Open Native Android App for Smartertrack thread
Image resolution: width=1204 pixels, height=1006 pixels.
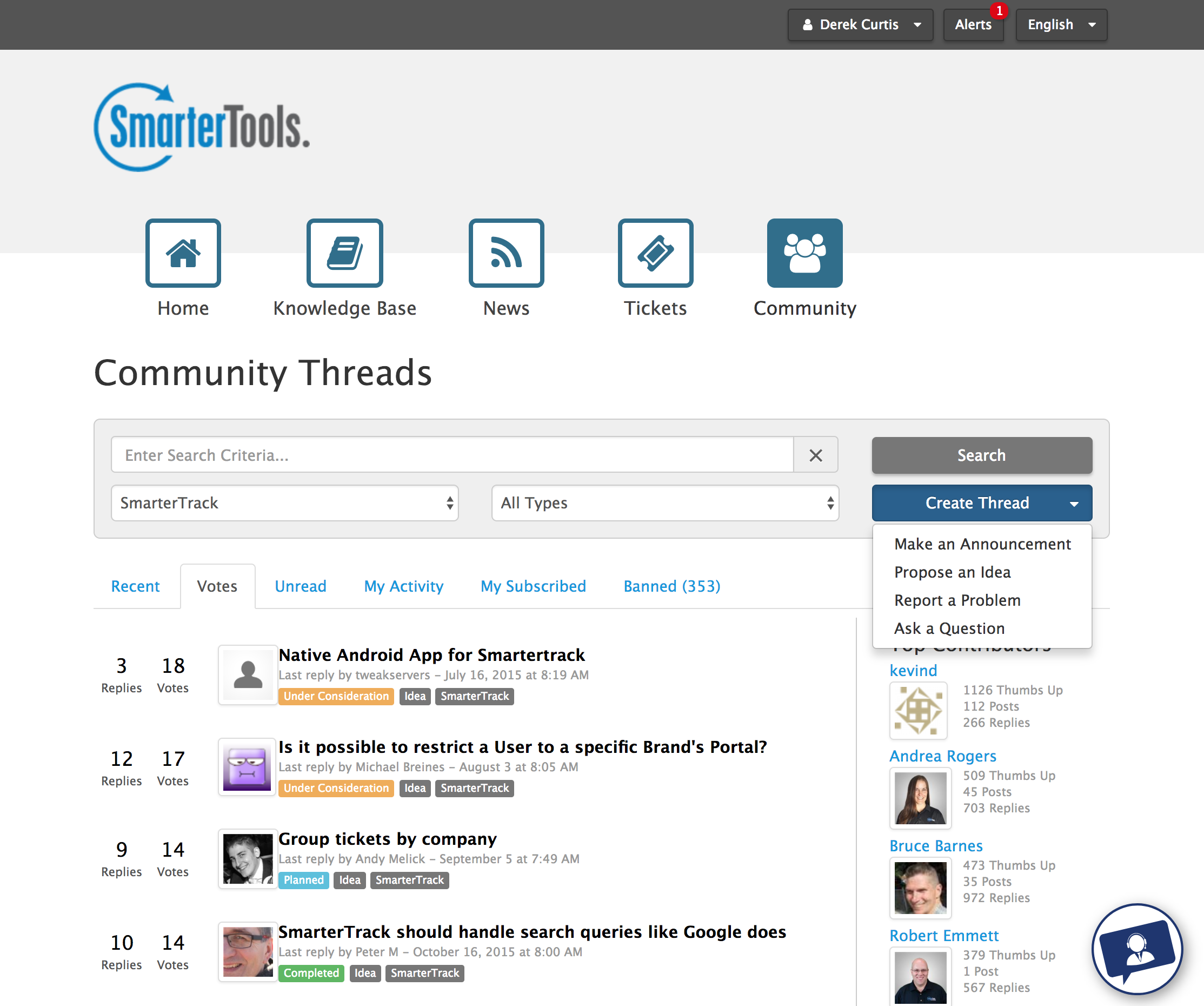(x=431, y=655)
